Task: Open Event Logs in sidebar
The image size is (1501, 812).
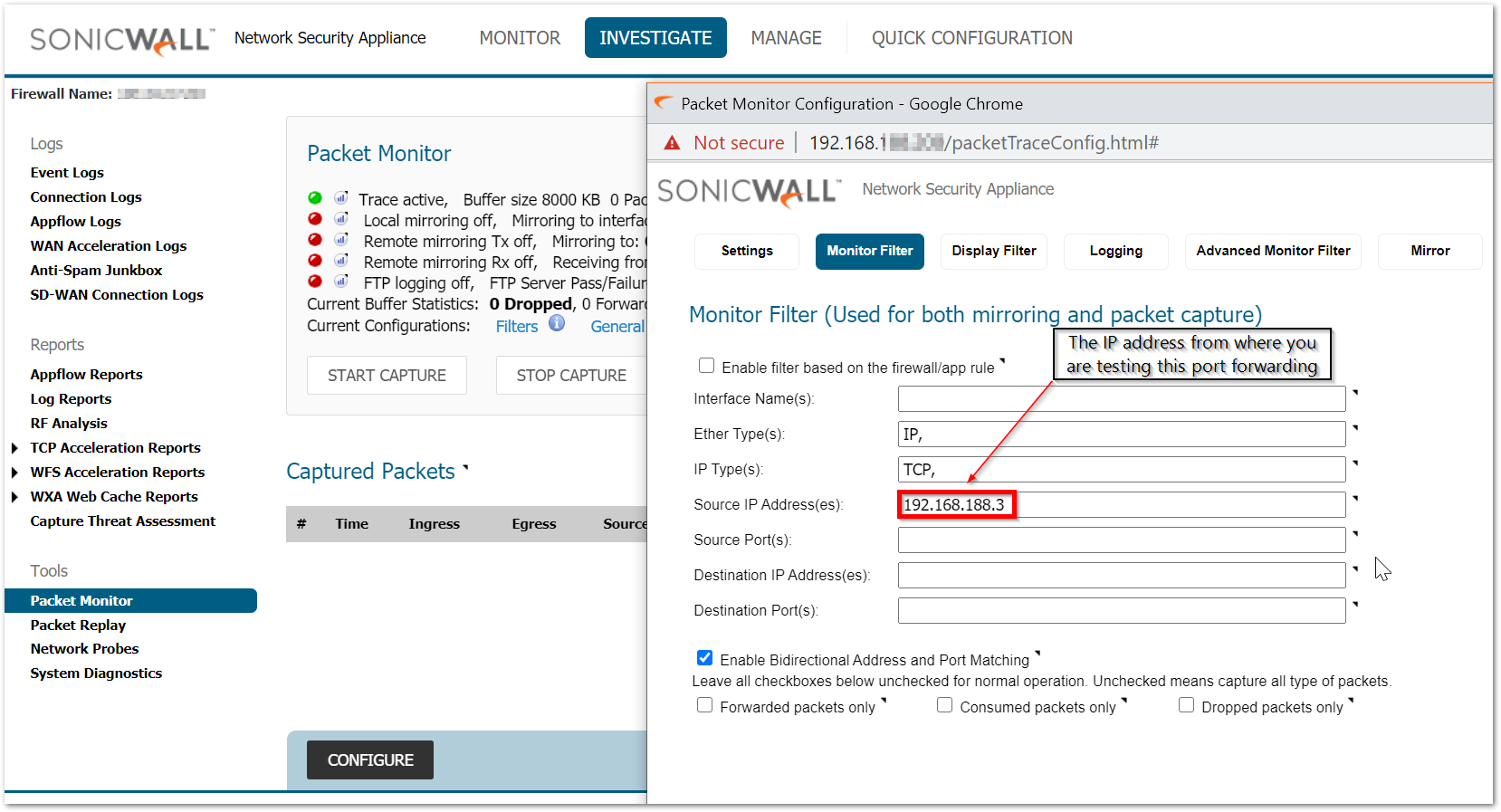Action: point(67,173)
